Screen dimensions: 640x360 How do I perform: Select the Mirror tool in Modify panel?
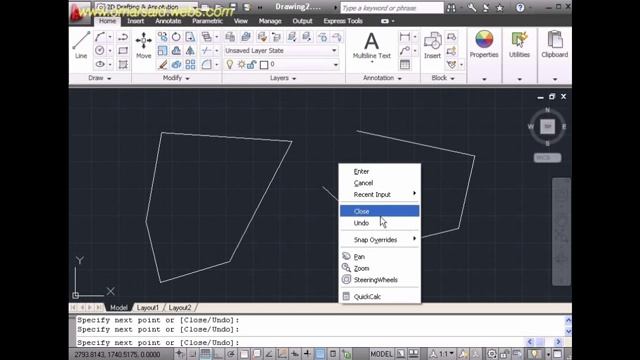click(190, 51)
